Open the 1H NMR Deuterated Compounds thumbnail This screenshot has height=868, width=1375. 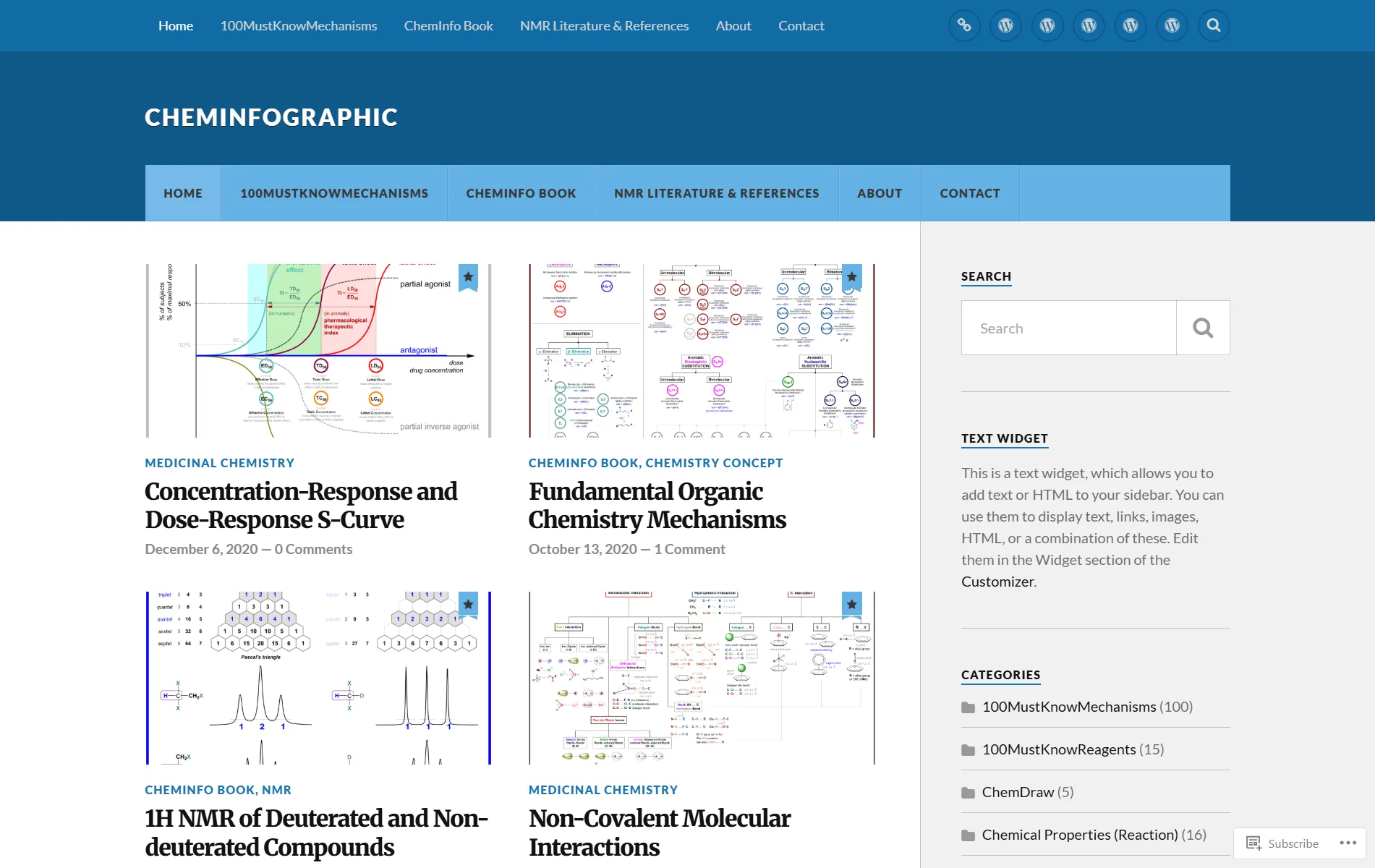[318, 678]
